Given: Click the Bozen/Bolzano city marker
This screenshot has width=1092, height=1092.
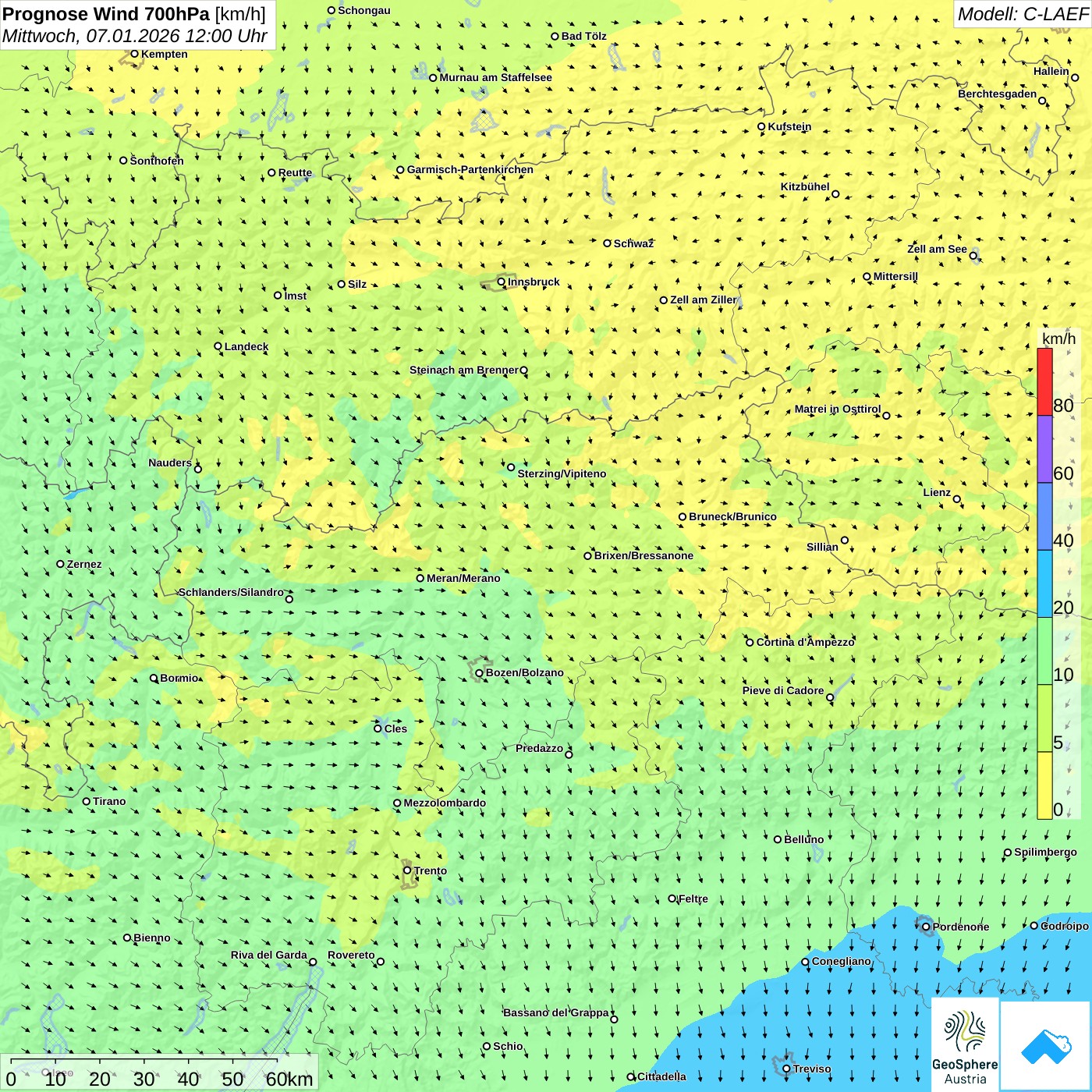Looking at the screenshot, I should 479,672.
